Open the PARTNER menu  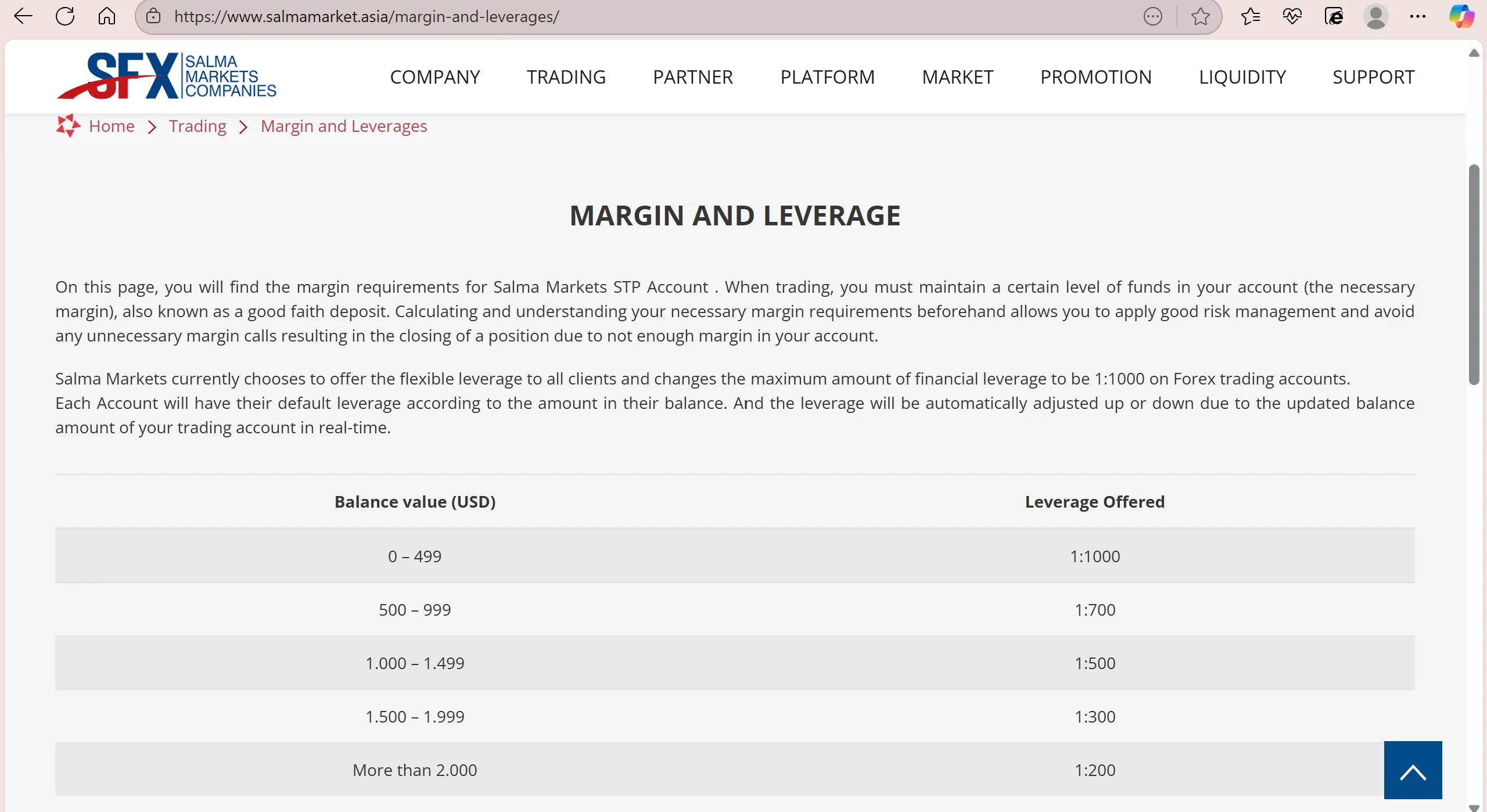click(693, 77)
